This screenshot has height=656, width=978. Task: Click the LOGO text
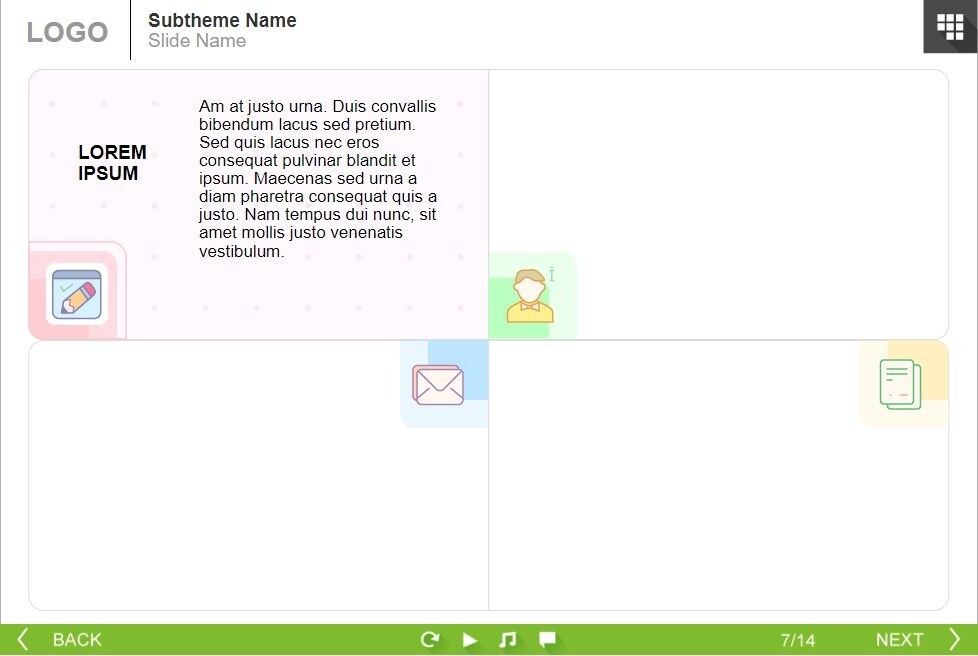[67, 32]
